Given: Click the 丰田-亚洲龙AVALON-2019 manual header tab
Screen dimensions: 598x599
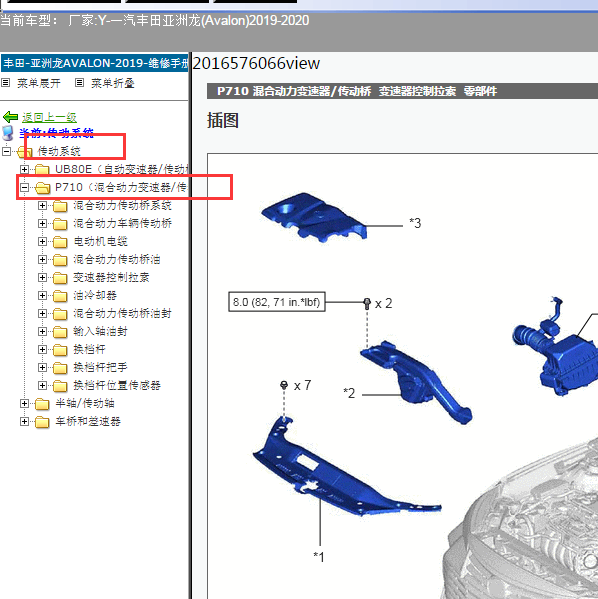Looking at the screenshot, I should [95, 63].
